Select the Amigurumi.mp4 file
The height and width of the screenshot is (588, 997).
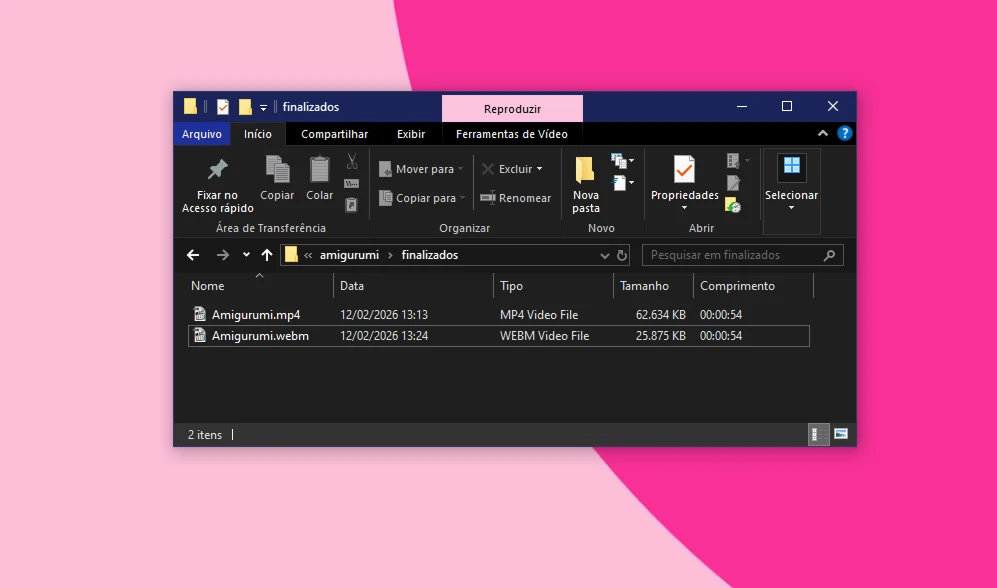pyautogui.click(x=256, y=315)
